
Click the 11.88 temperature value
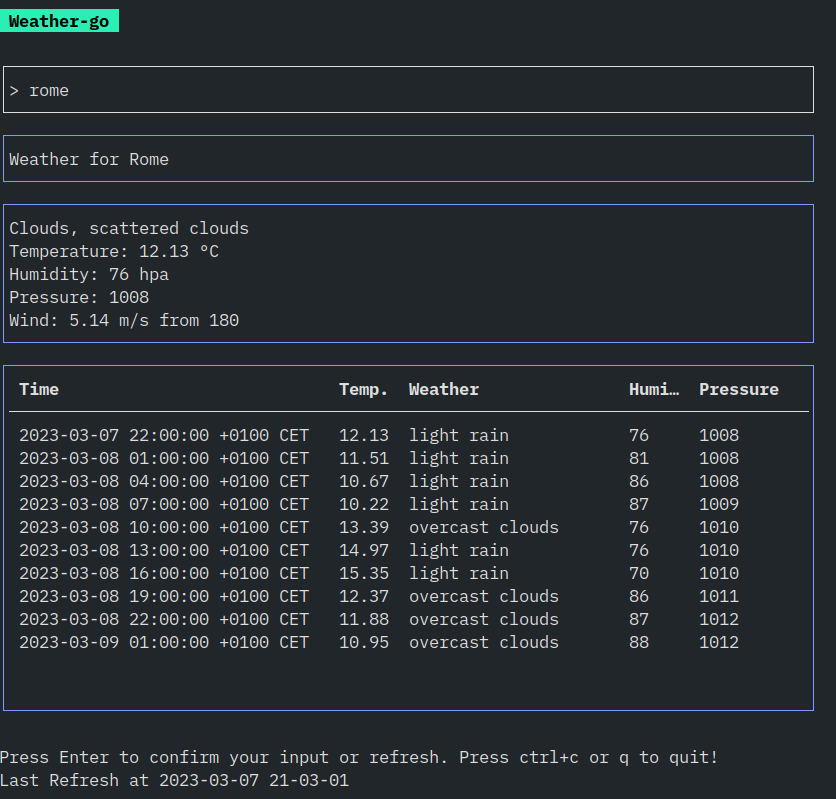point(364,619)
